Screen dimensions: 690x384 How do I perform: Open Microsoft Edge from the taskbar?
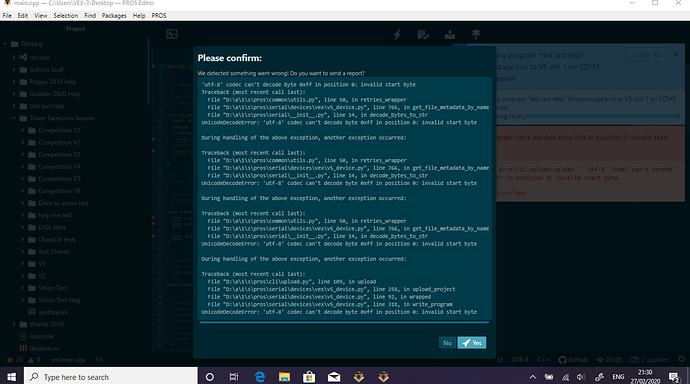(x=260, y=377)
